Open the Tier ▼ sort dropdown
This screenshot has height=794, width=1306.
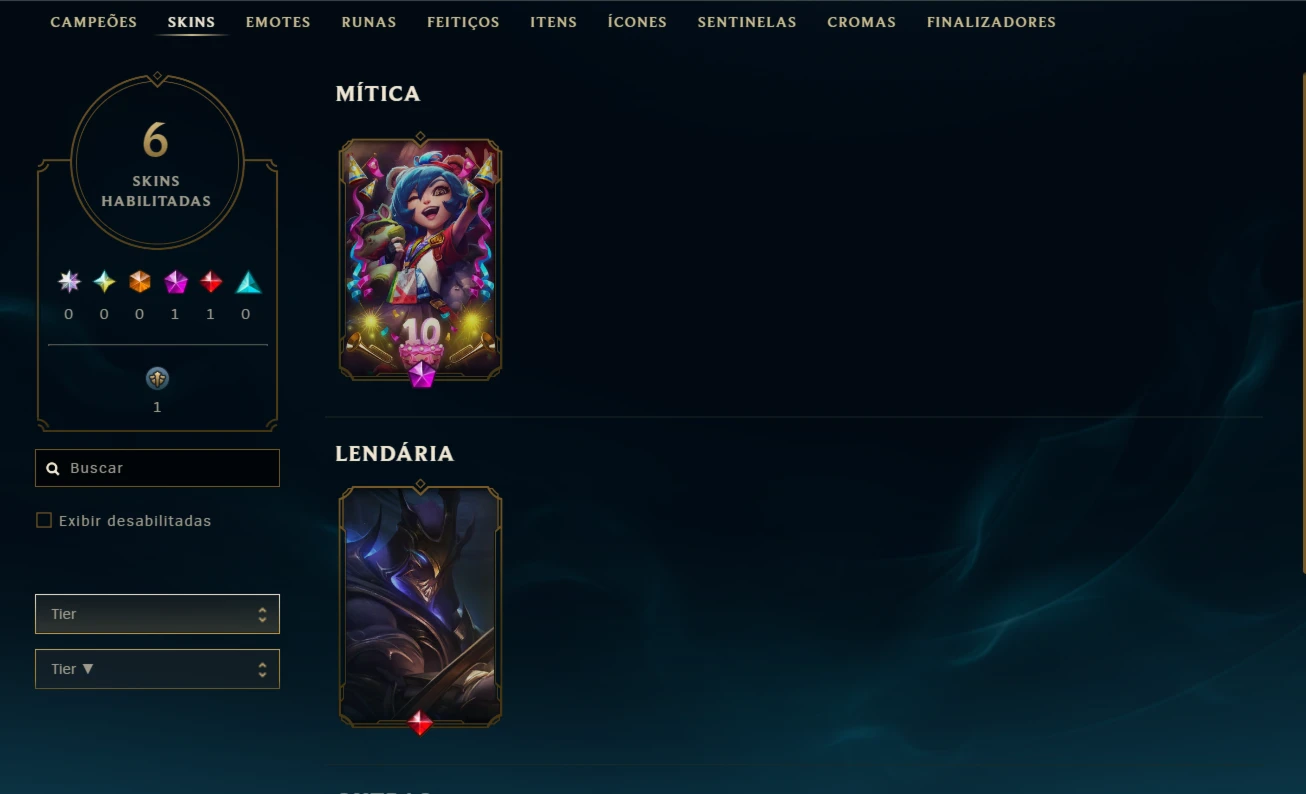[157, 669]
